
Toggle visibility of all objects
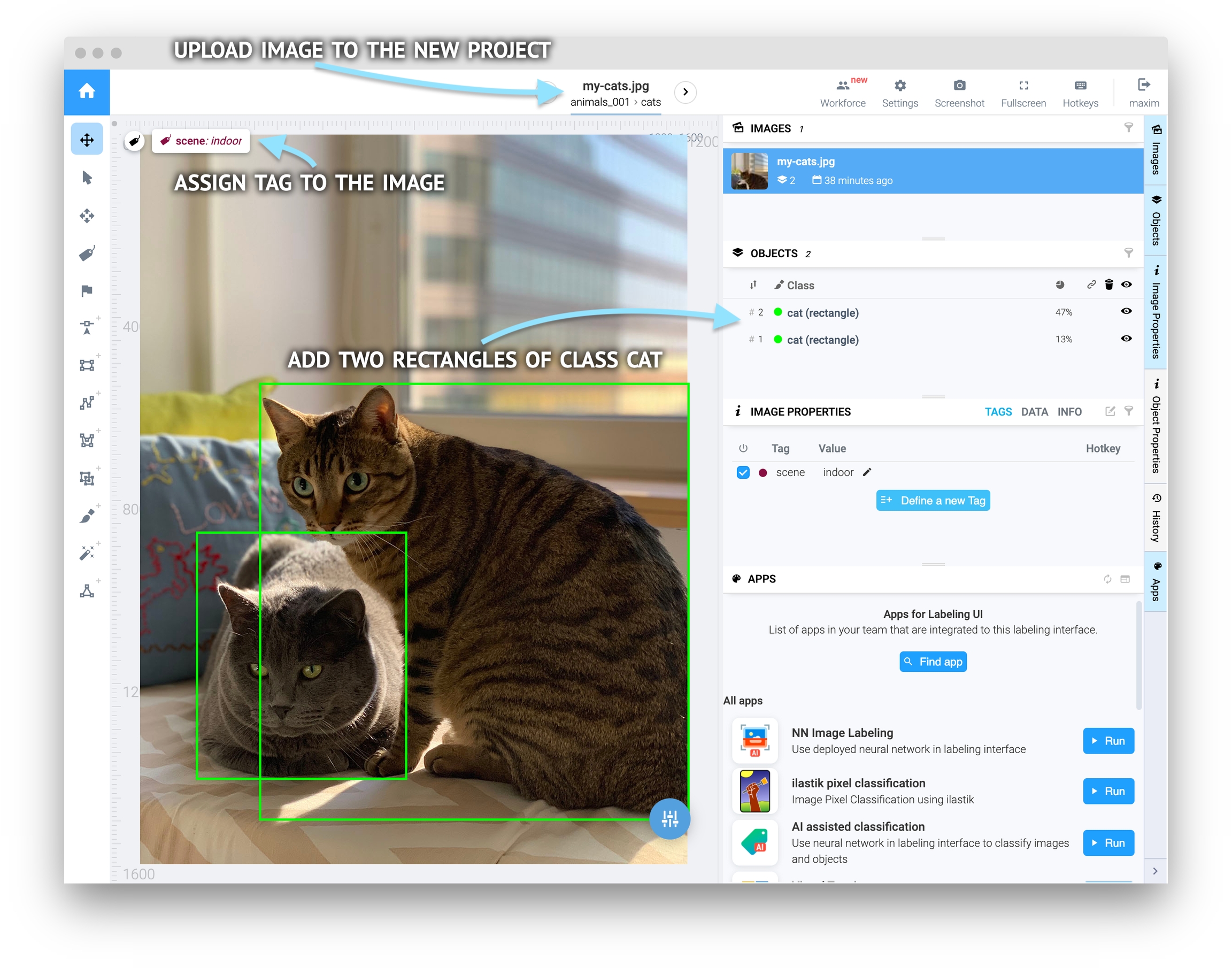point(1127,285)
